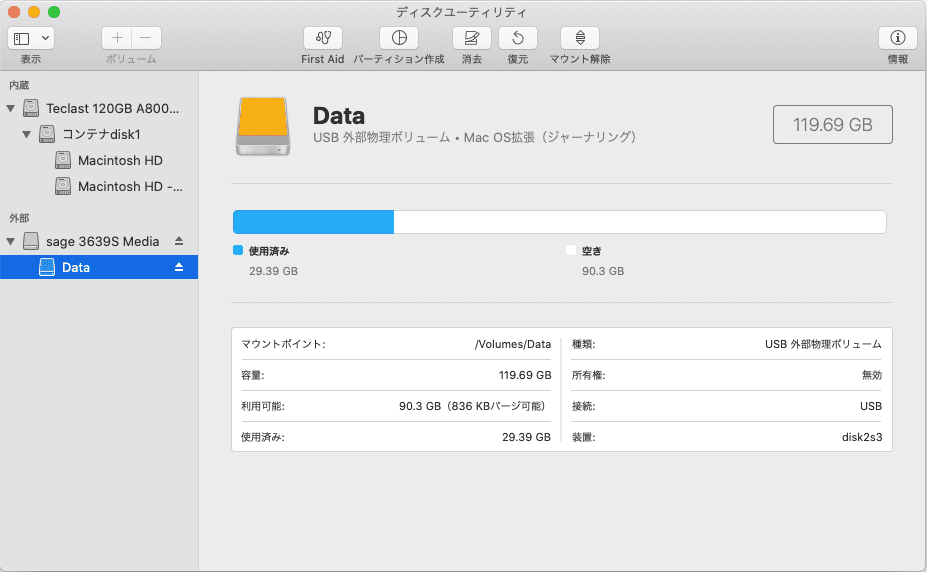Click the 内蔵 sidebar section header
This screenshot has width=927, height=572.
19,86
